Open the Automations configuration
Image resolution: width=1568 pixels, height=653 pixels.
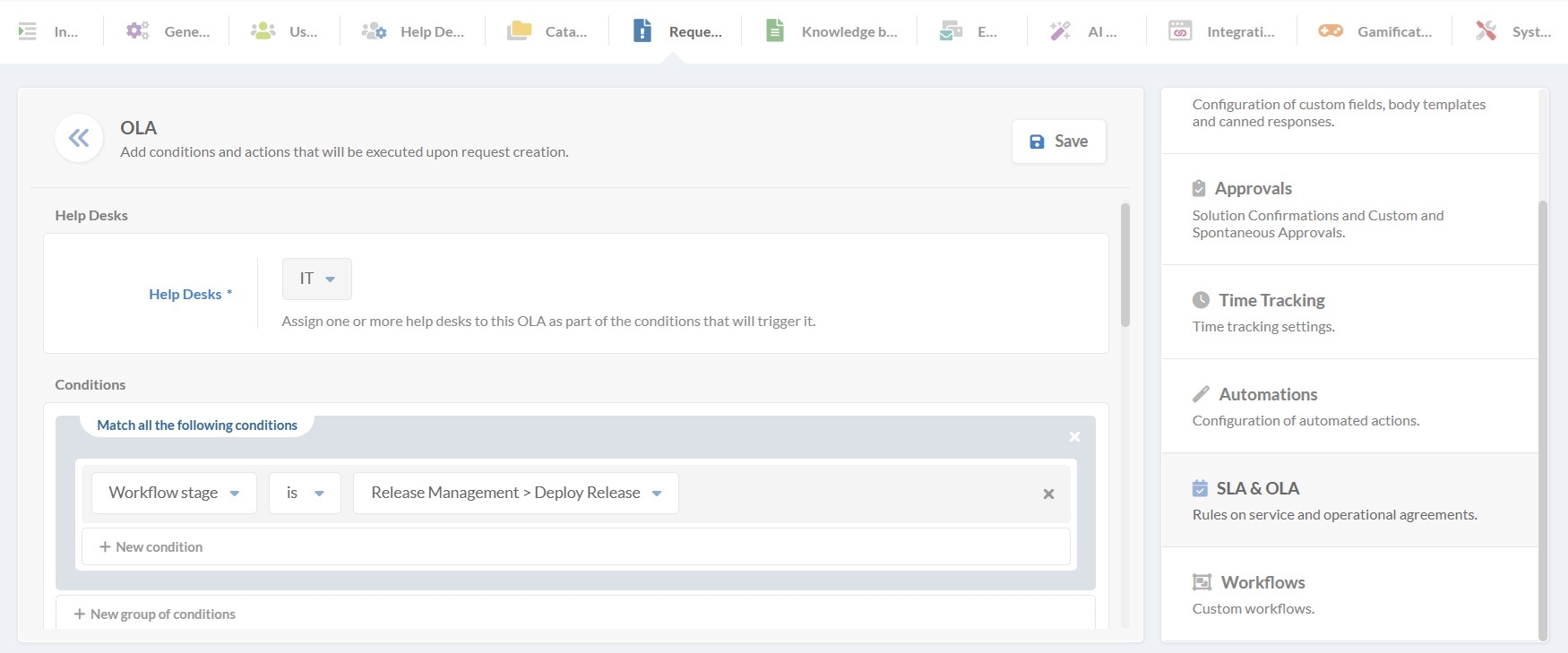pyautogui.click(x=1349, y=407)
